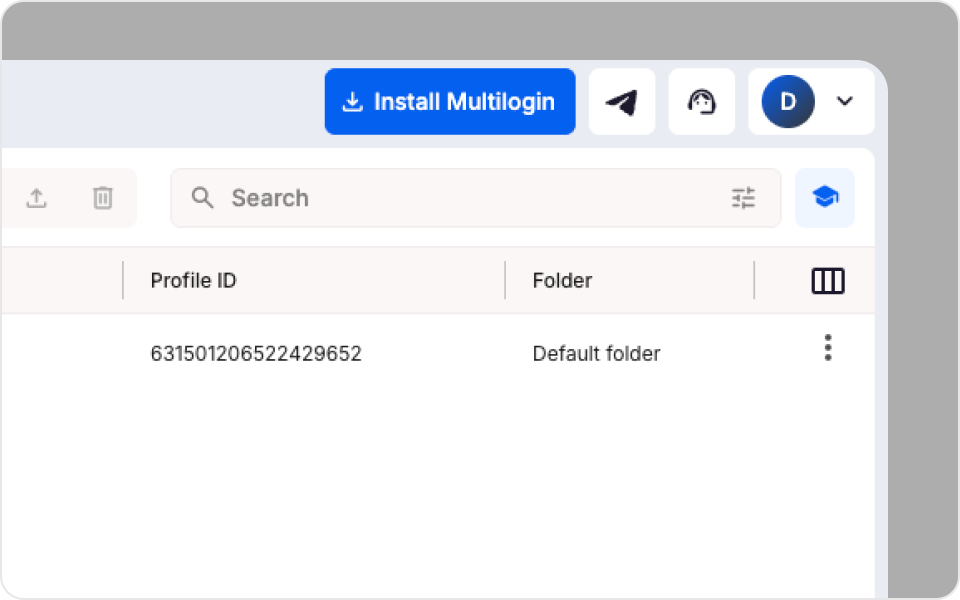Image resolution: width=960 pixels, height=600 pixels.
Task: Open search filter sliders icon
Action: [743, 198]
